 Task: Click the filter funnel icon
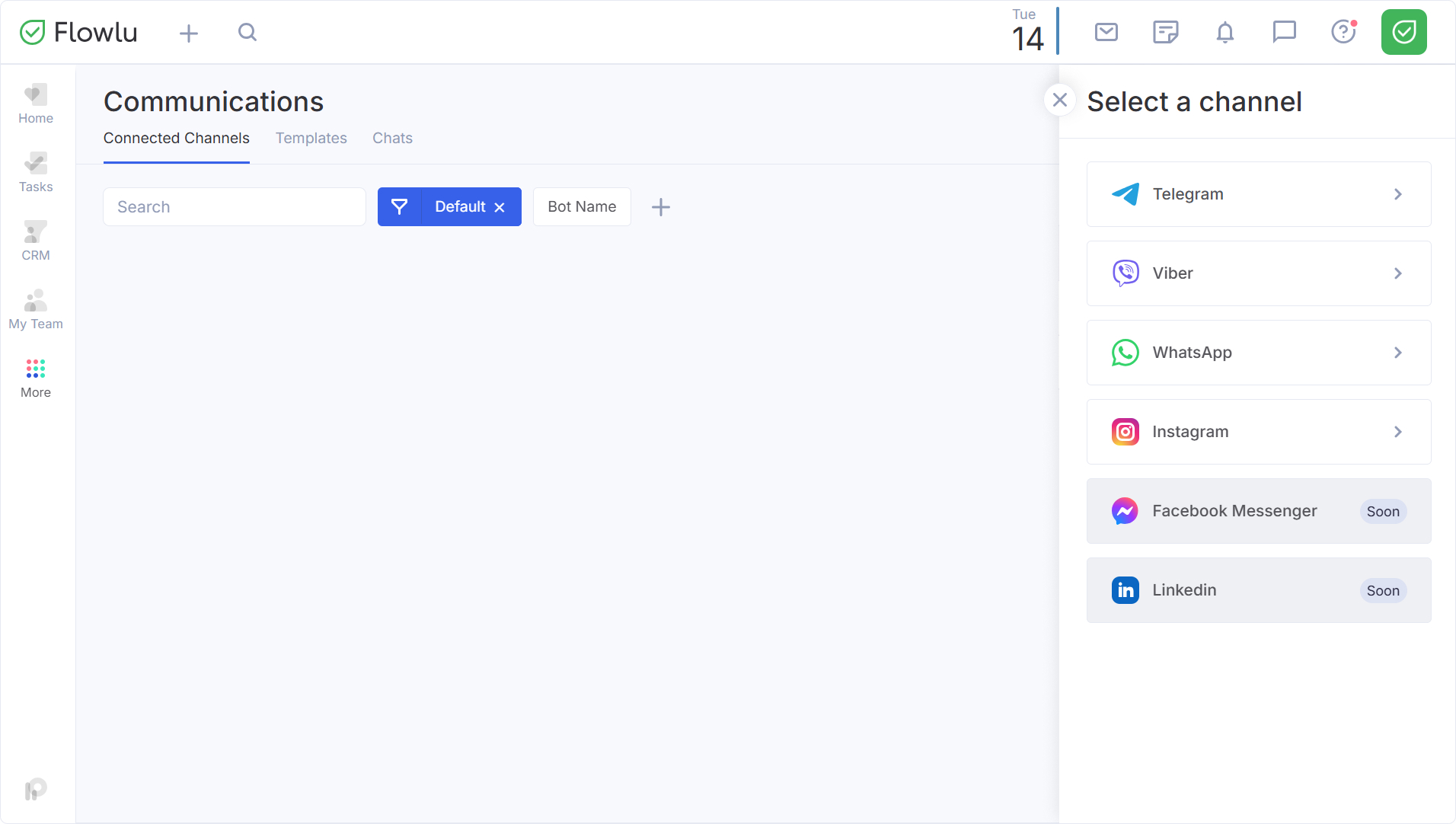pyautogui.click(x=400, y=207)
